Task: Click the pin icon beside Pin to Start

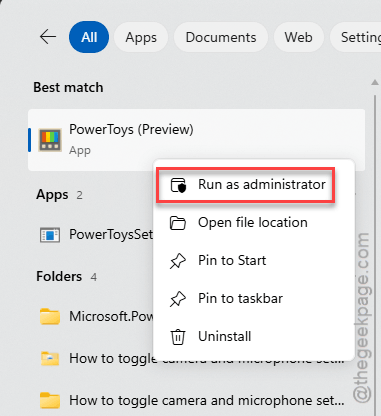Action: point(178,261)
